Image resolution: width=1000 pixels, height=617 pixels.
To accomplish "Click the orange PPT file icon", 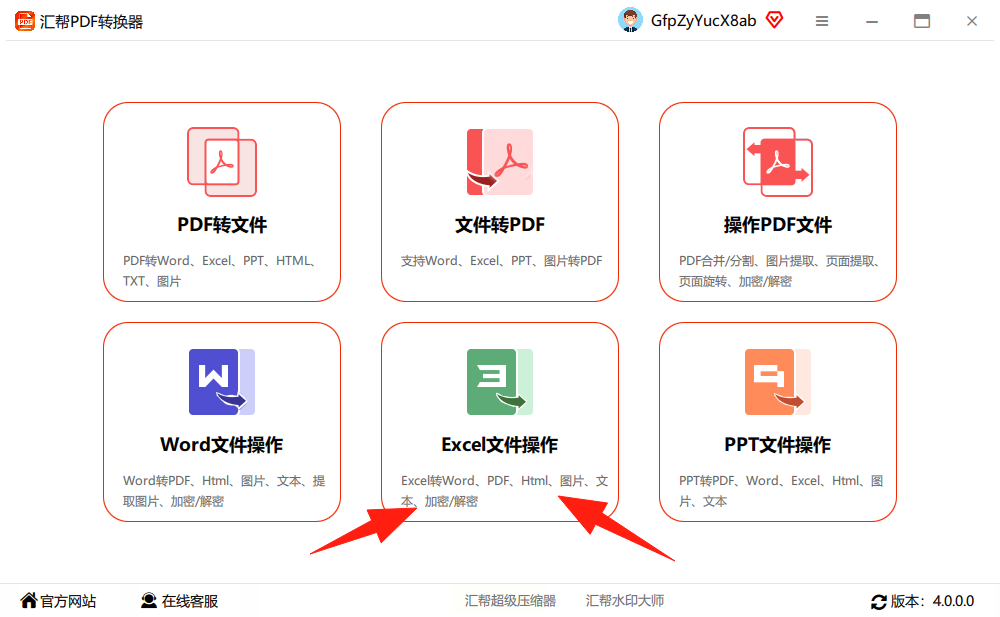I will coord(777,382).
